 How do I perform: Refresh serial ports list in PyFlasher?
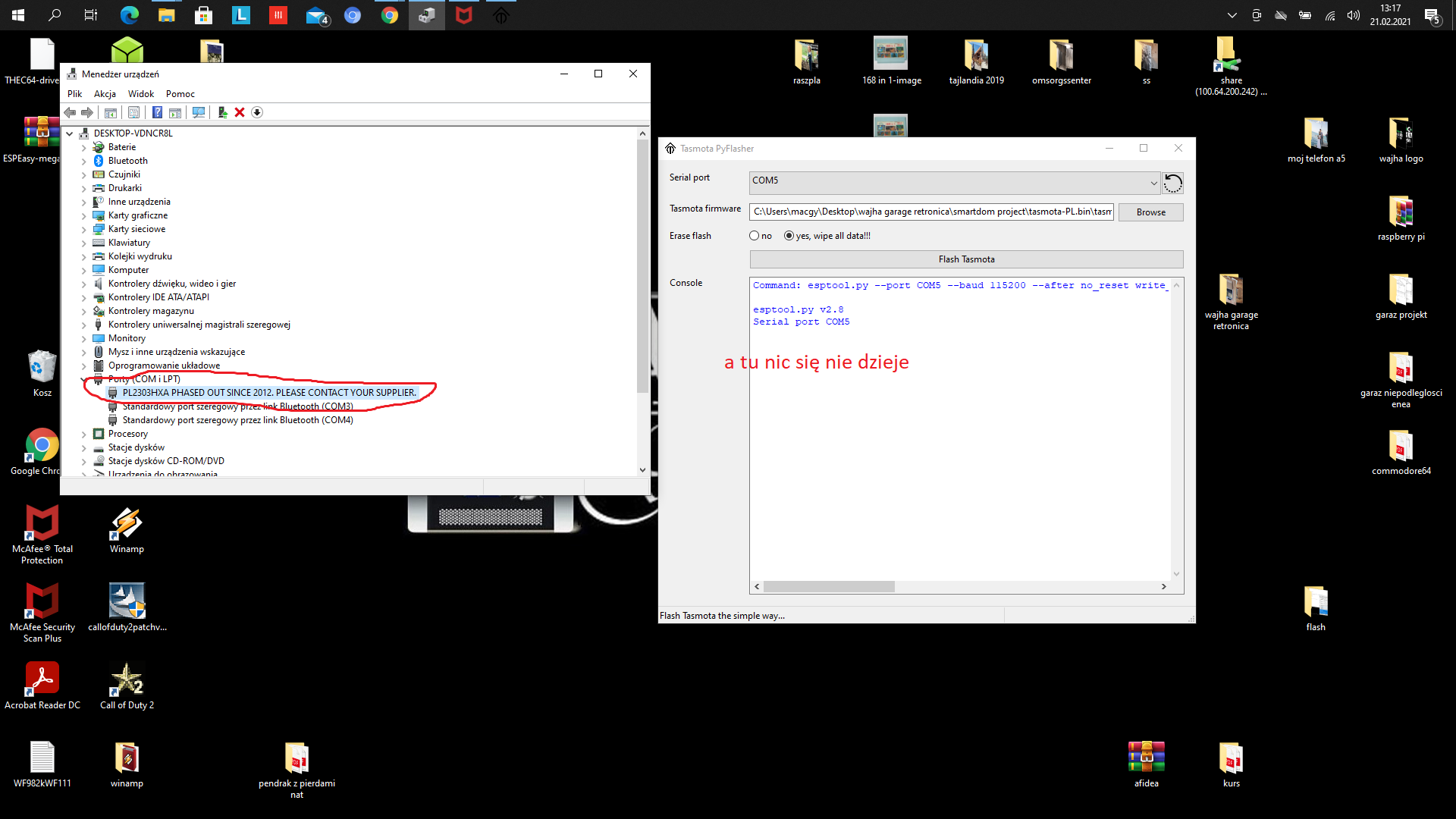1172,183
